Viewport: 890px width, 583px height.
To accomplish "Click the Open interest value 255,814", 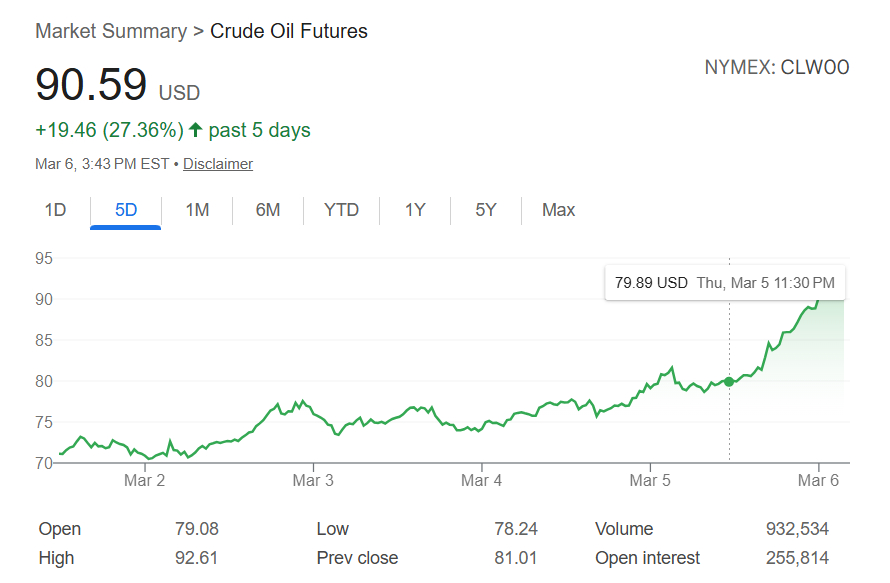I will tap(797, 558).
